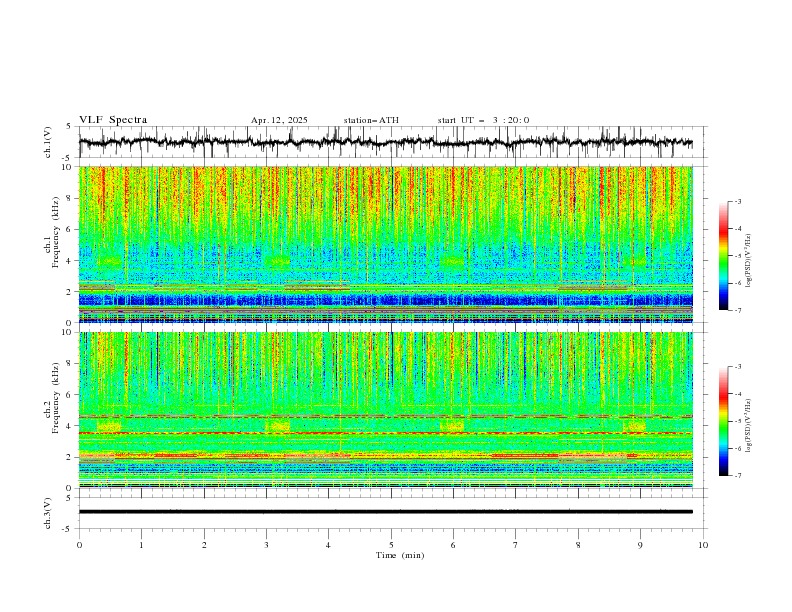Click the 'start UT = 3:20:0' text

(x=483, y=120)
